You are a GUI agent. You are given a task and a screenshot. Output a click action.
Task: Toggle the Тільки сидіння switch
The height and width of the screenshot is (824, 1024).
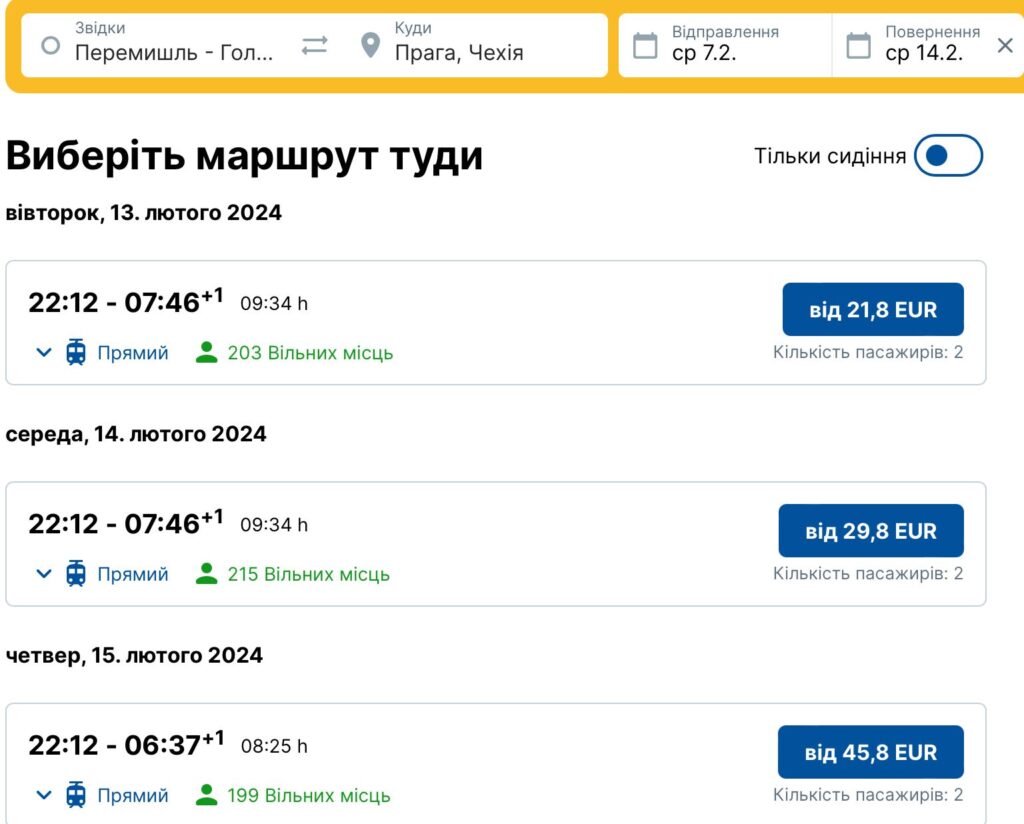click(948, 155)
